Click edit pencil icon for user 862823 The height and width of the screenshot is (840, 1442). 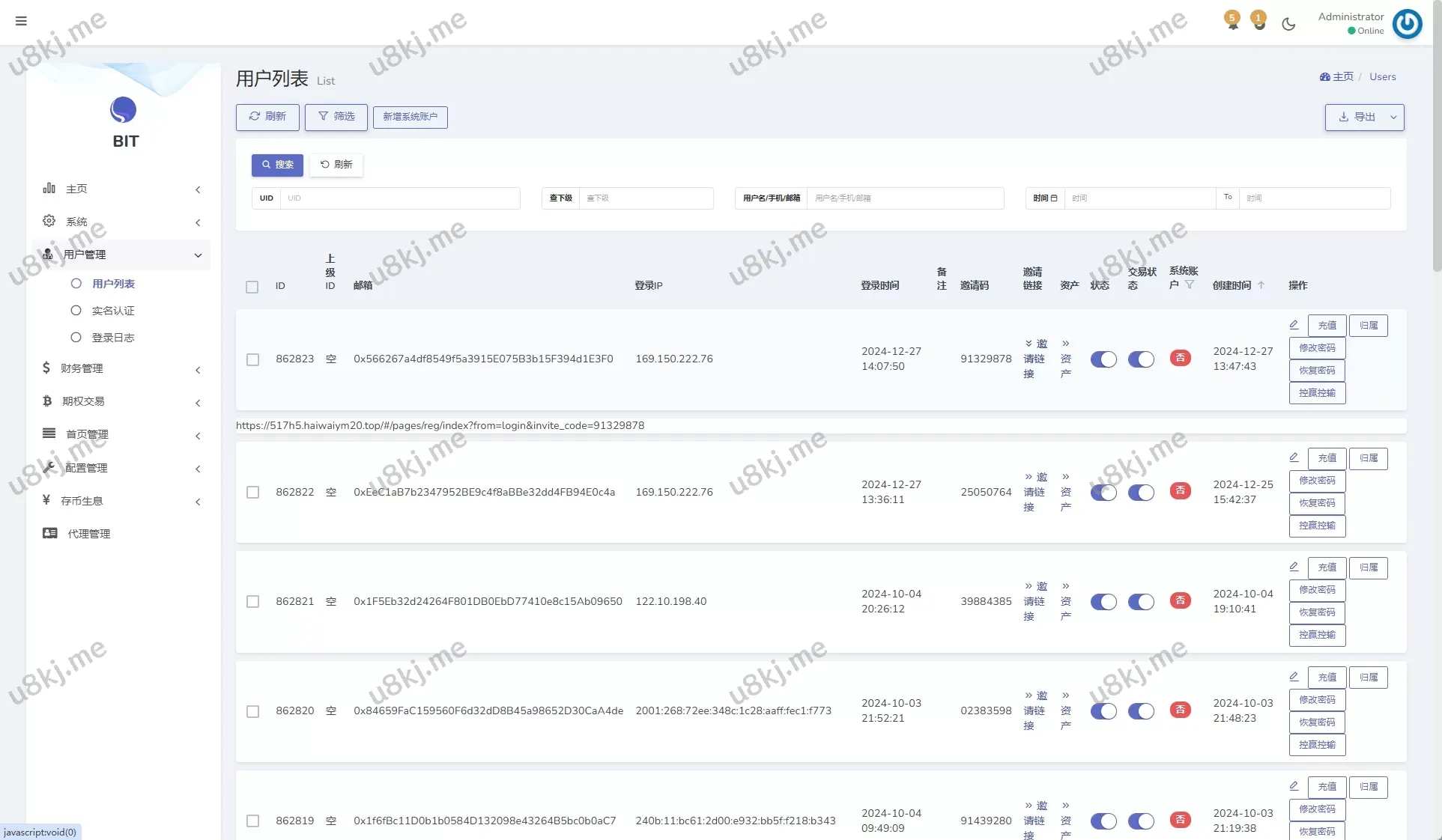(x=1294, y=325)
